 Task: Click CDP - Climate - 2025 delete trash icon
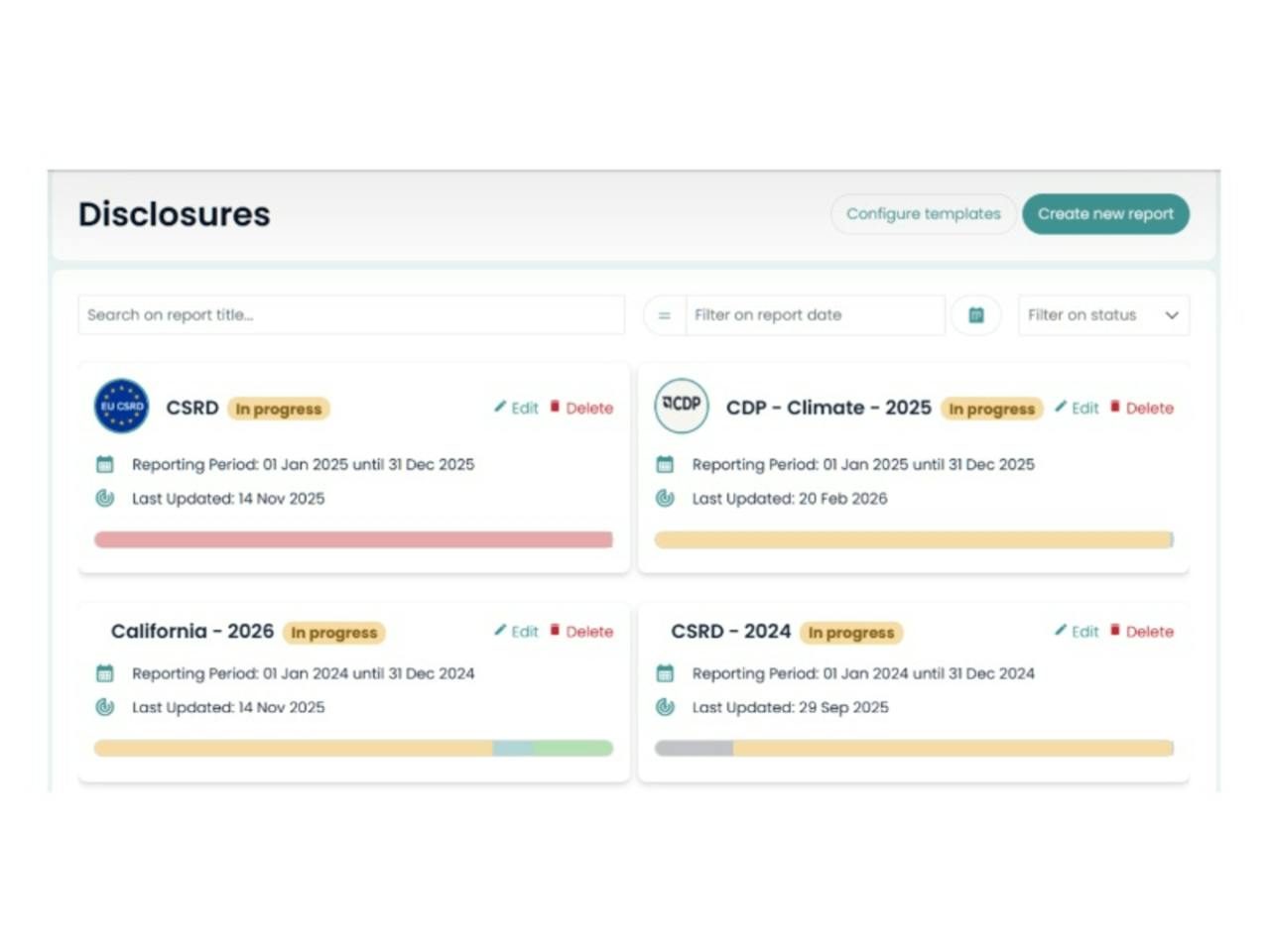pyautogui.click(x=1115, y=407)
